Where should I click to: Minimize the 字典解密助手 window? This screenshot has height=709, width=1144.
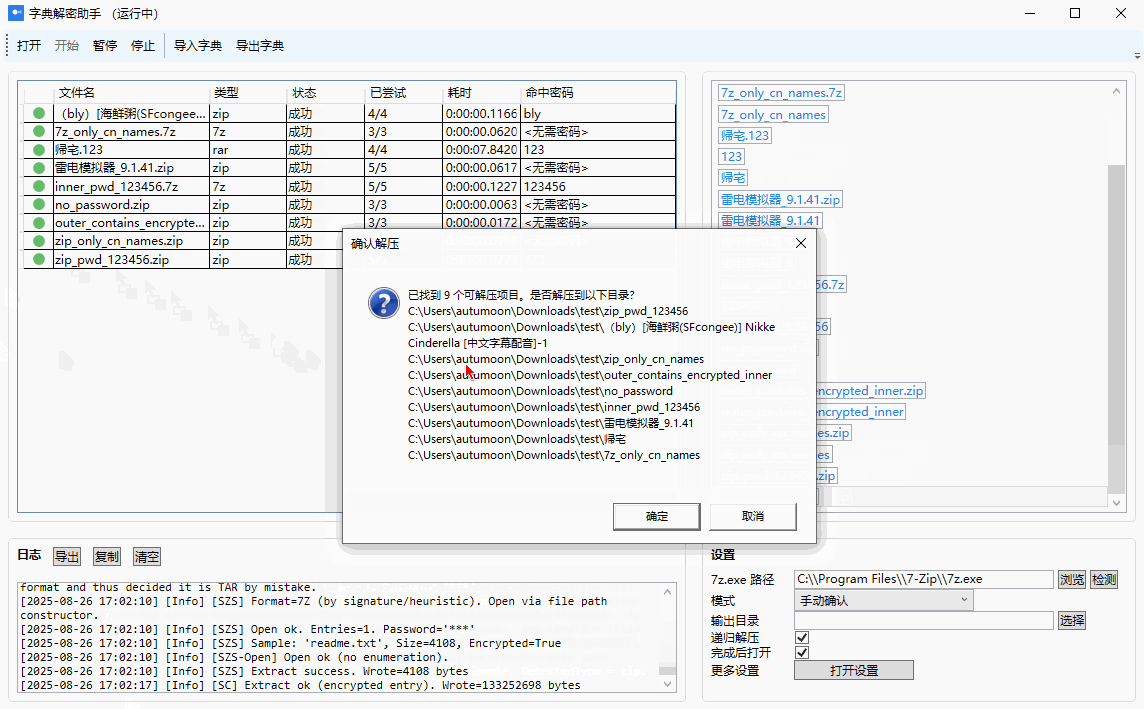[1029, 13]
